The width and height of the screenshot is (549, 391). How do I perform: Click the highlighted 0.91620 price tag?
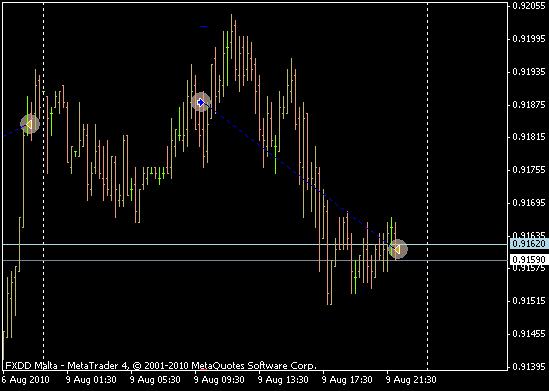click(x=528, y=244)
